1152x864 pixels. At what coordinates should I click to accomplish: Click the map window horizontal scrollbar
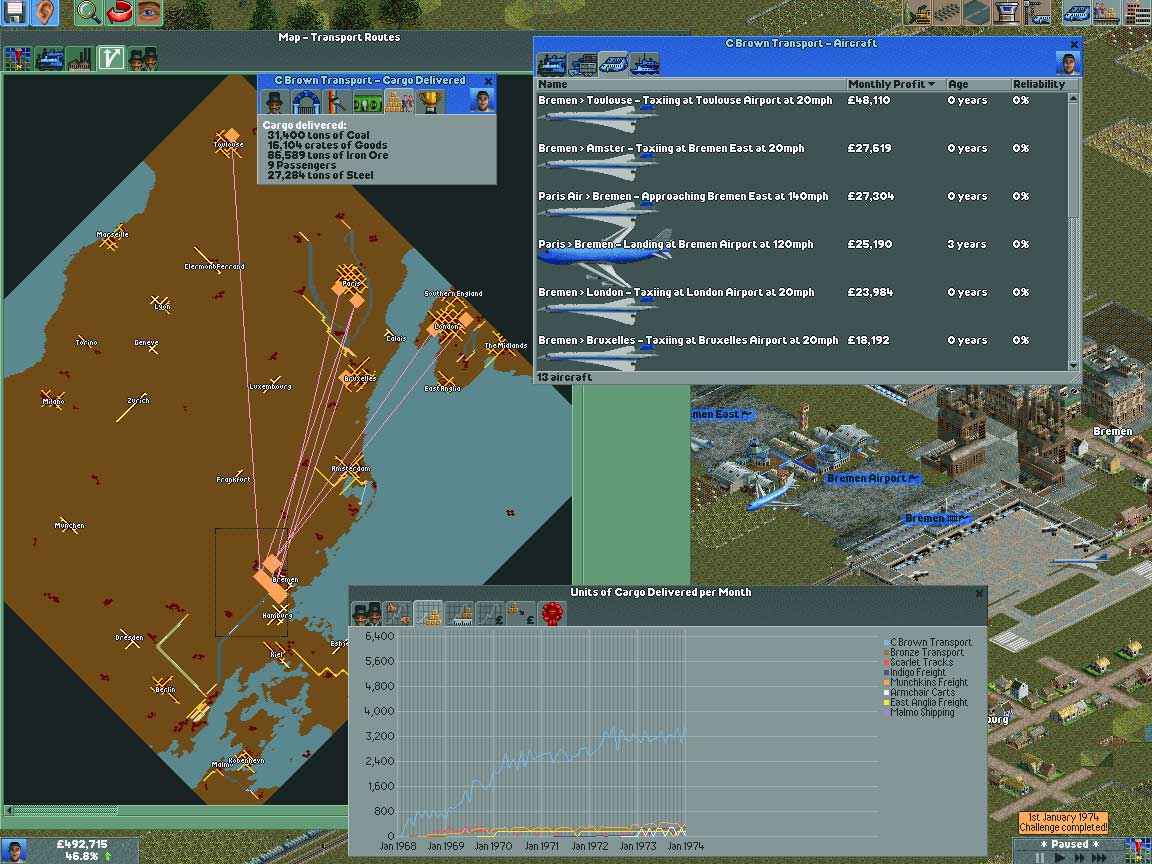click(176, 810)
